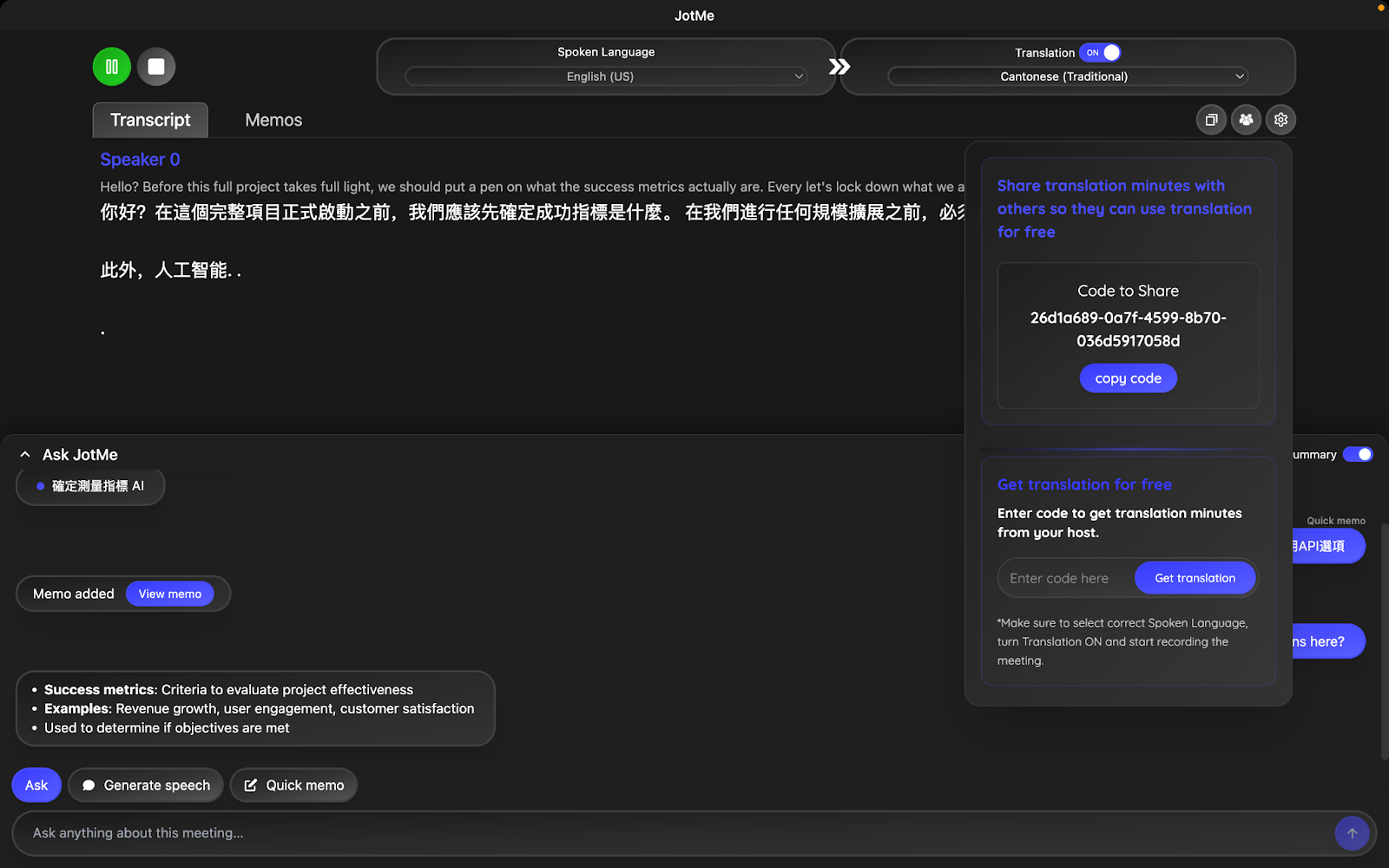1389x868 pixels.
Task: Click the Quick memo button
Action: point(294,786)
